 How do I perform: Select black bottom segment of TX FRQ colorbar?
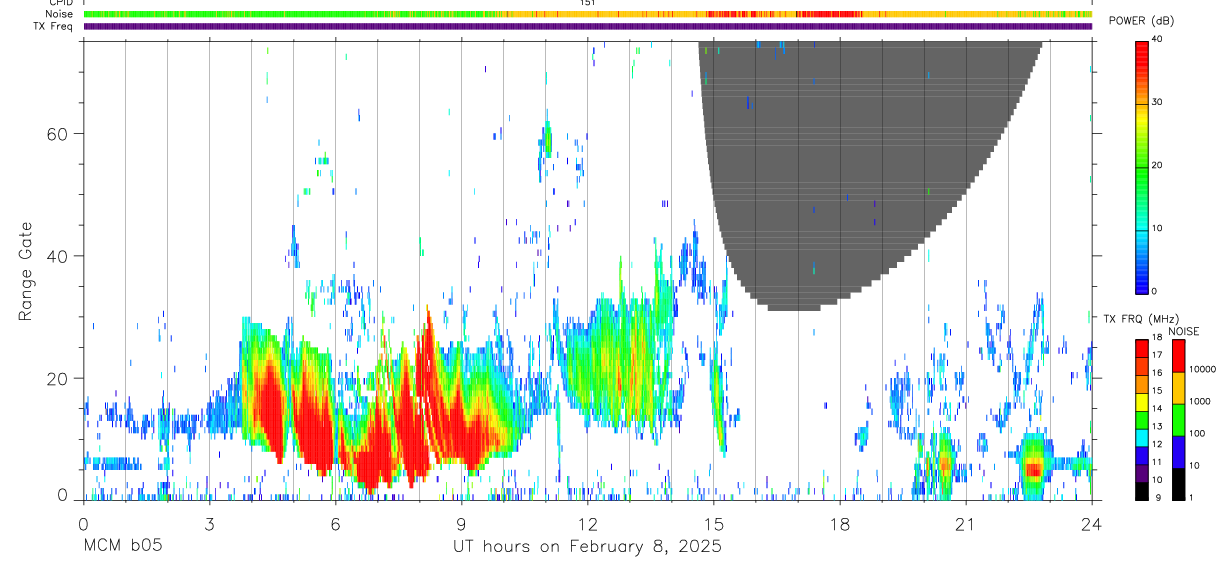click(1142, 491)
